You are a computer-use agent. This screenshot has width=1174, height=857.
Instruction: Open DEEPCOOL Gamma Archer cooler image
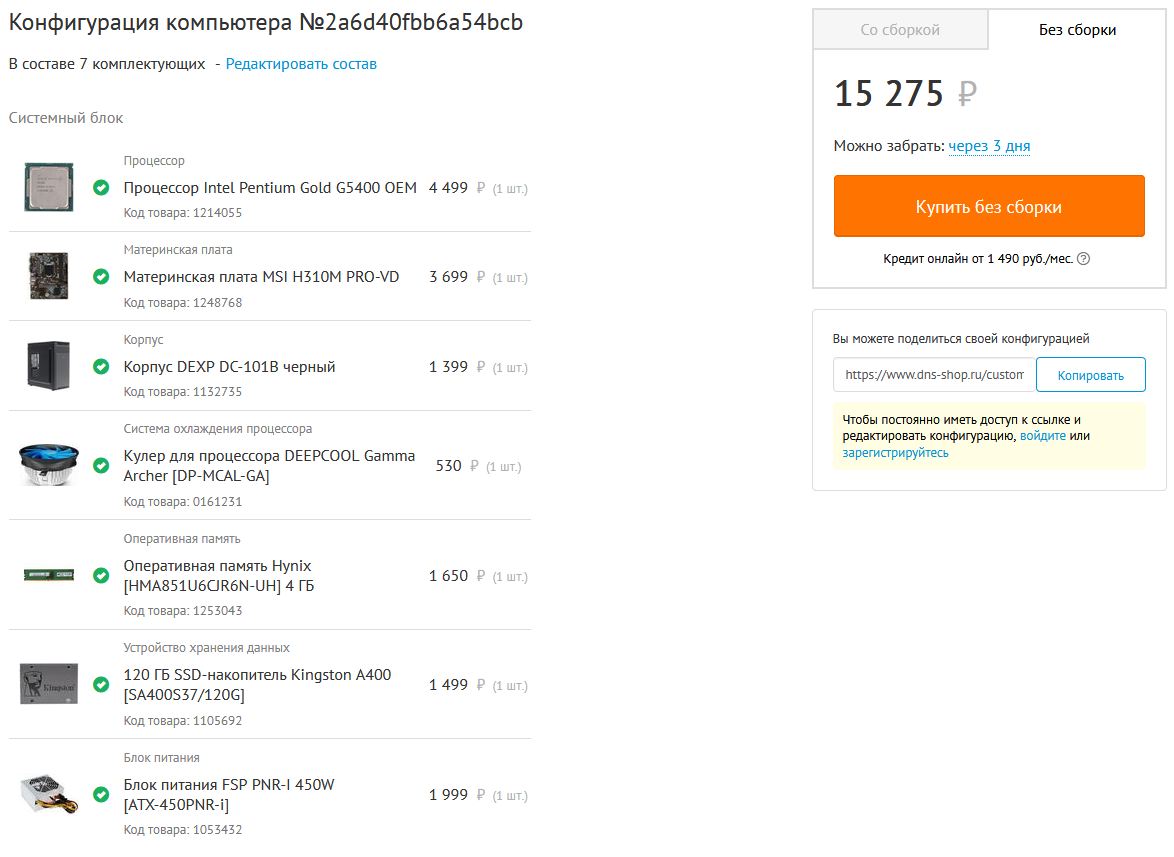[48, 465]
